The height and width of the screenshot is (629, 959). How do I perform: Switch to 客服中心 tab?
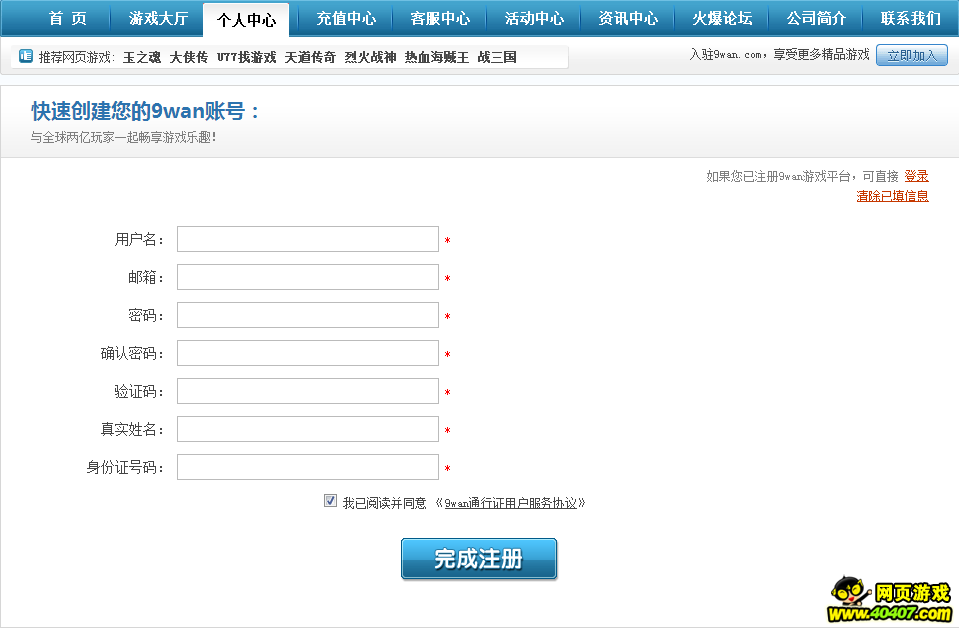[440, 18]
